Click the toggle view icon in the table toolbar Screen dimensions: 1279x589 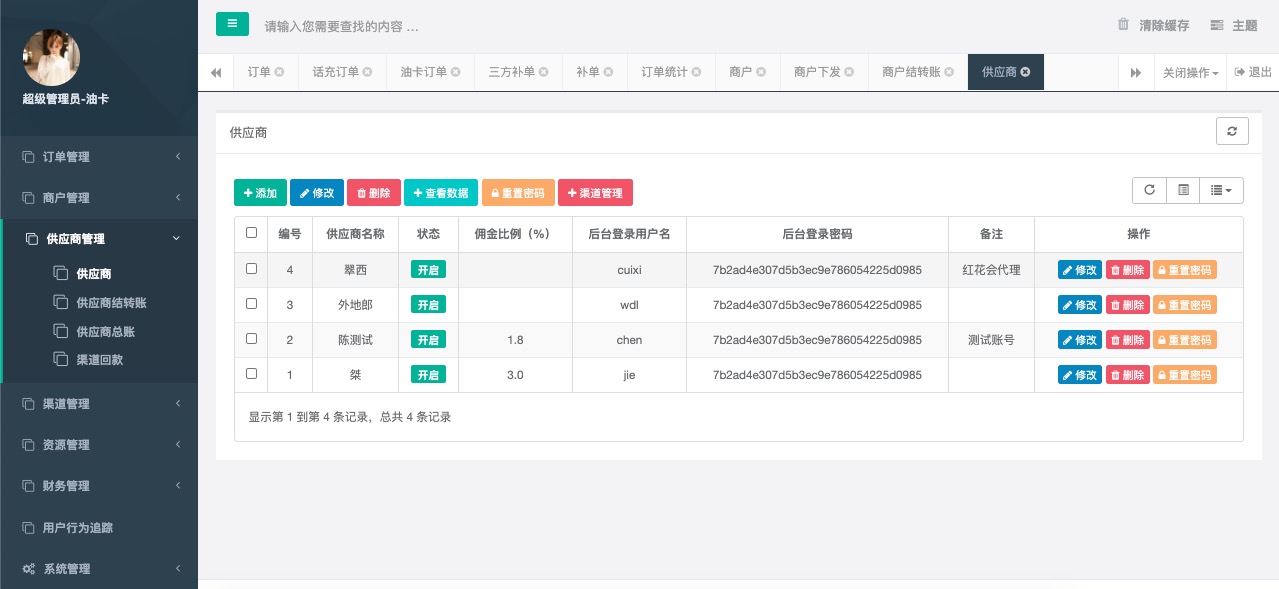click(1183, 190)
